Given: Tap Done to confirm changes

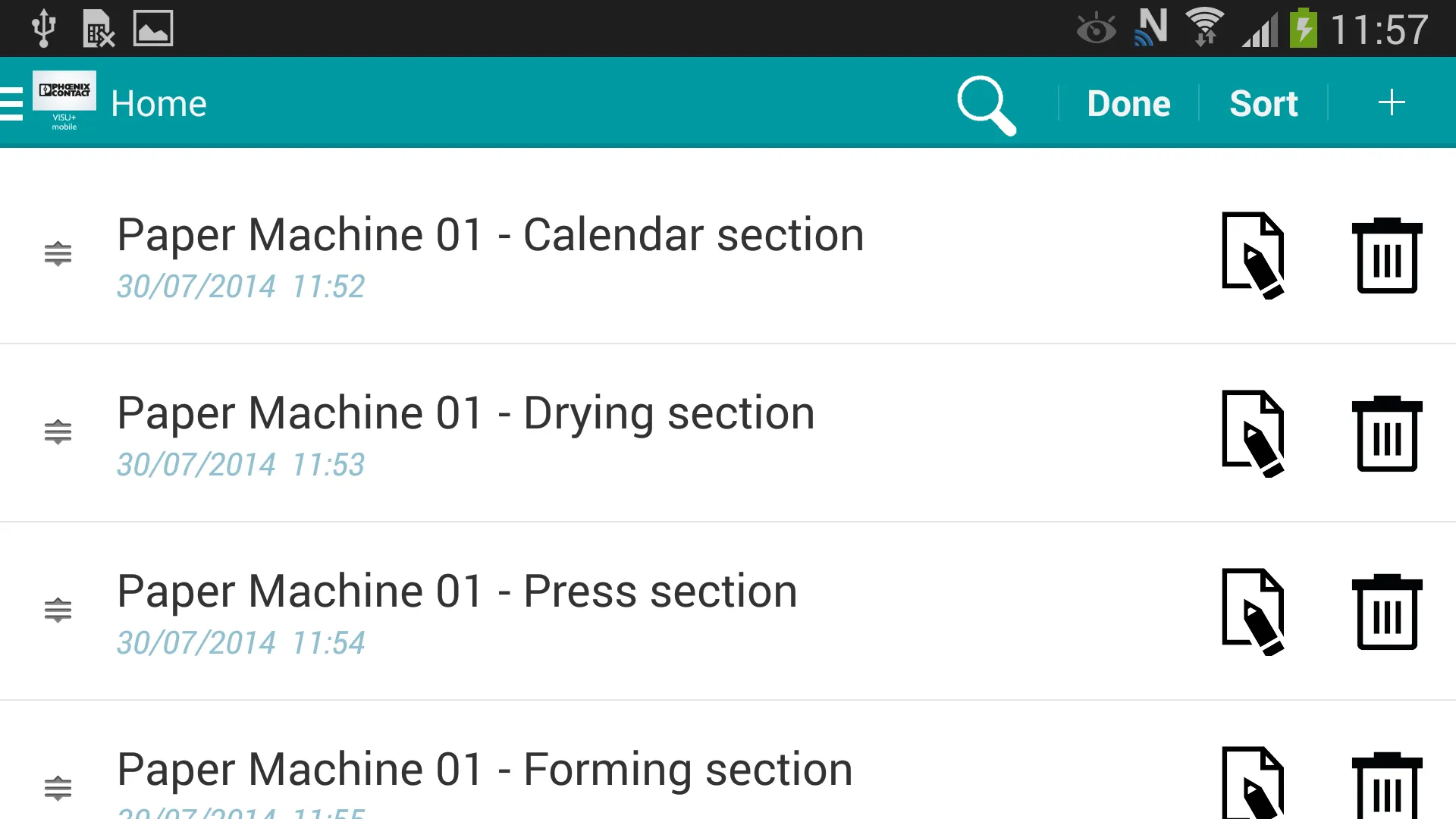Looking at the screenshot, I should [x=1128, y=103].
